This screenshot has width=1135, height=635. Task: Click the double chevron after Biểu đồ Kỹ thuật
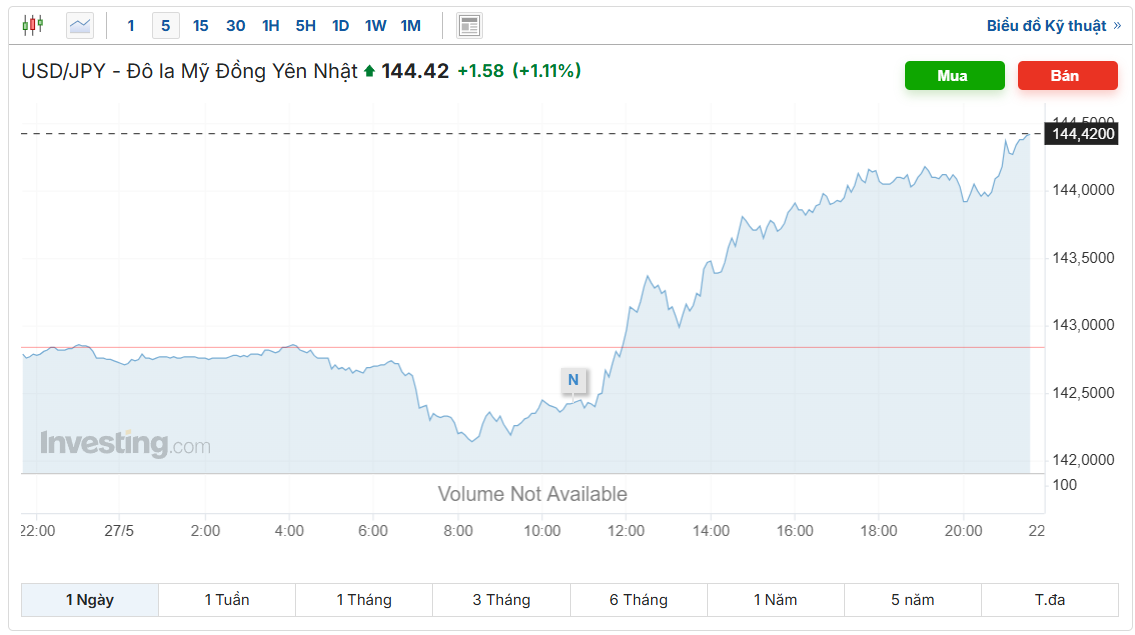1117,25
